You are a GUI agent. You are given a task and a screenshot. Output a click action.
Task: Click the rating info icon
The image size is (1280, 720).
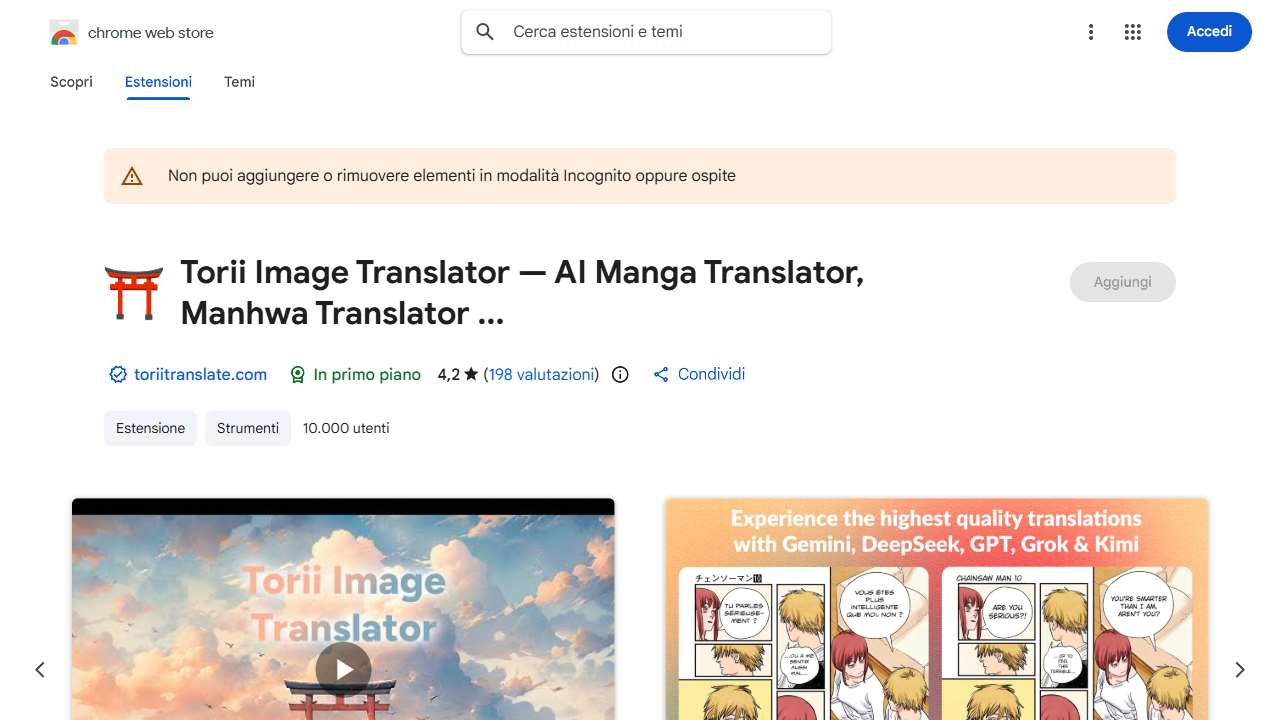pos(620,375)
